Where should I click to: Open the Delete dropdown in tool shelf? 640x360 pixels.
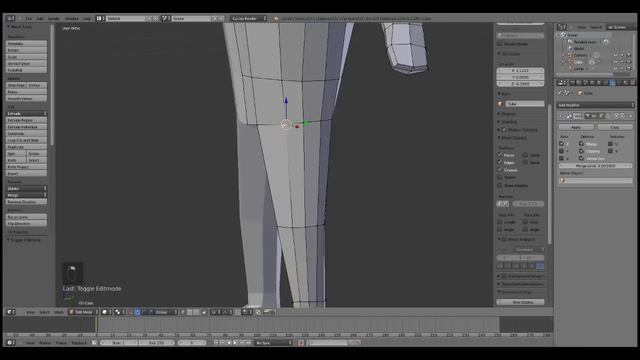[x=27, y=189]
